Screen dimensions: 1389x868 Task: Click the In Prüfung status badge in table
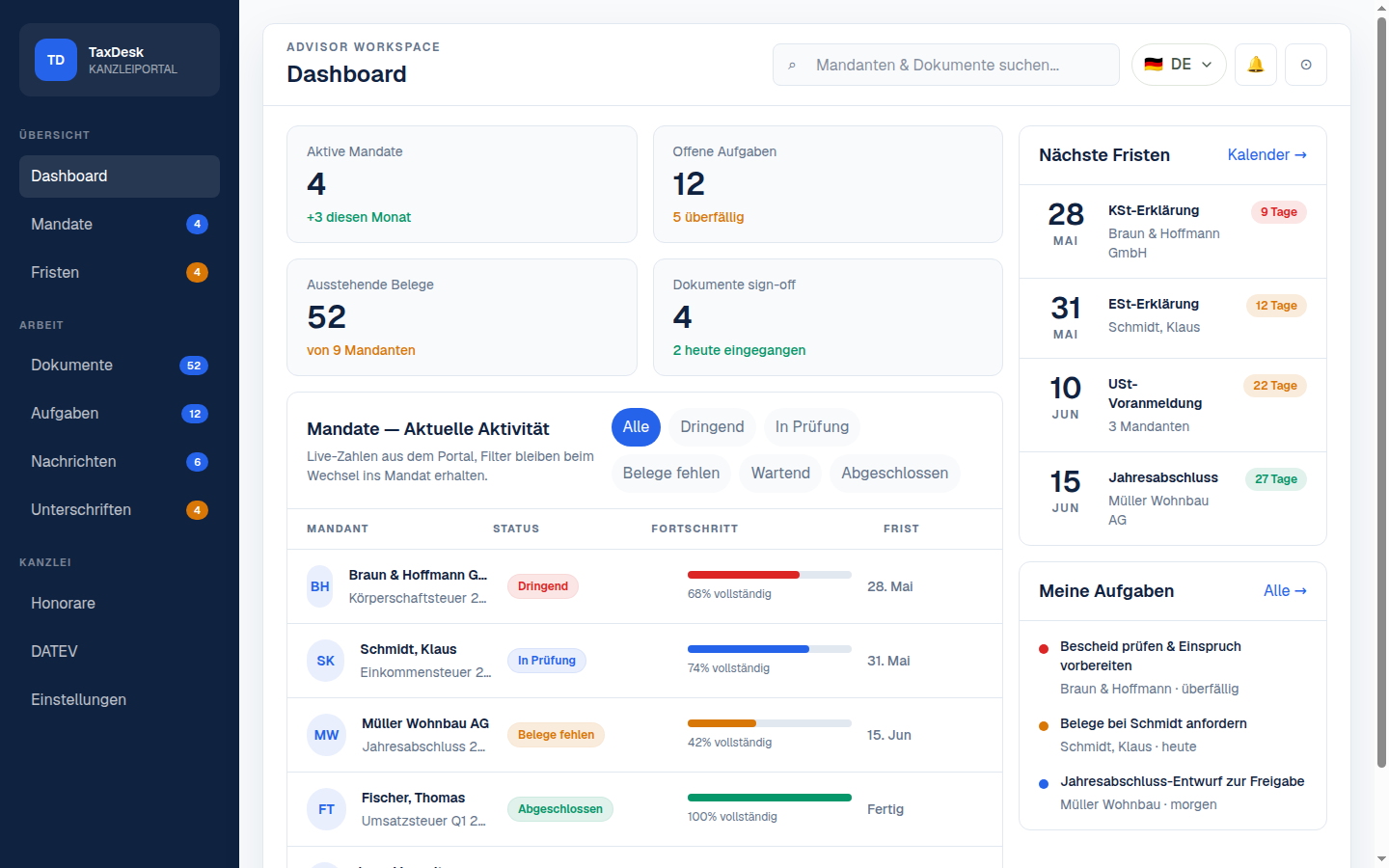point(547,661)
